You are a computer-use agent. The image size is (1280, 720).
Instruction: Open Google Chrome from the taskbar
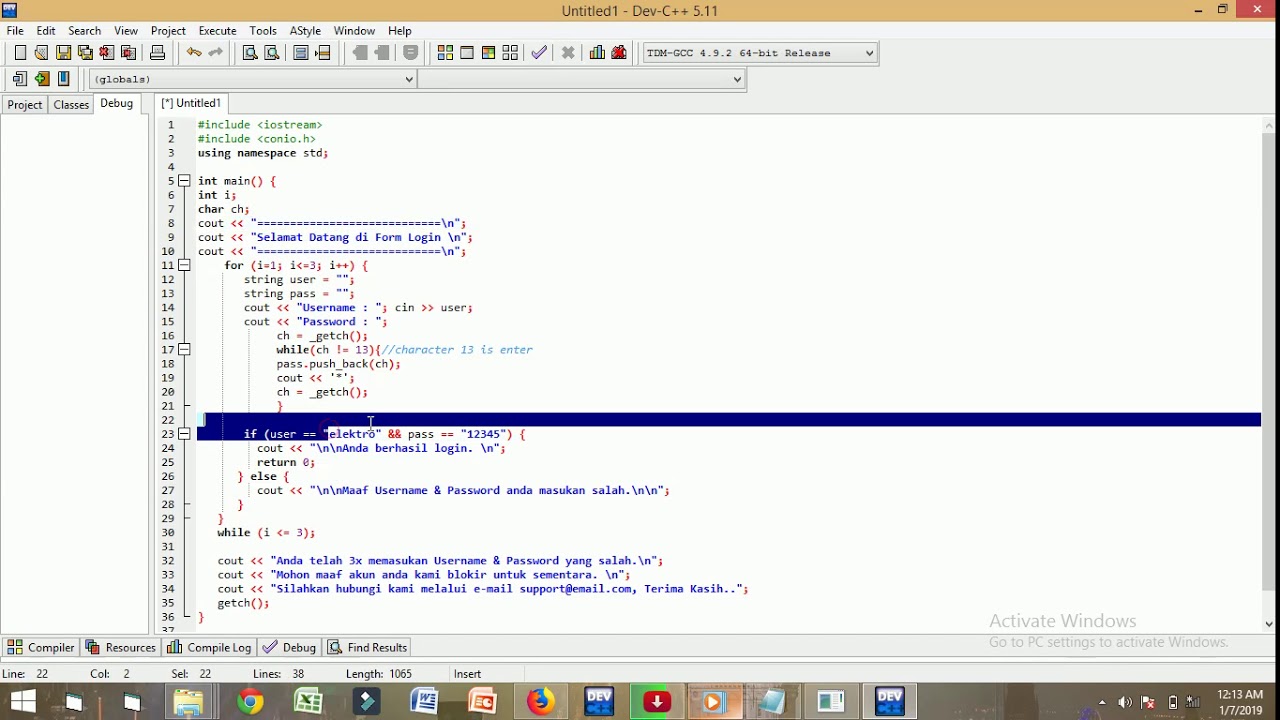coord(250,702)
